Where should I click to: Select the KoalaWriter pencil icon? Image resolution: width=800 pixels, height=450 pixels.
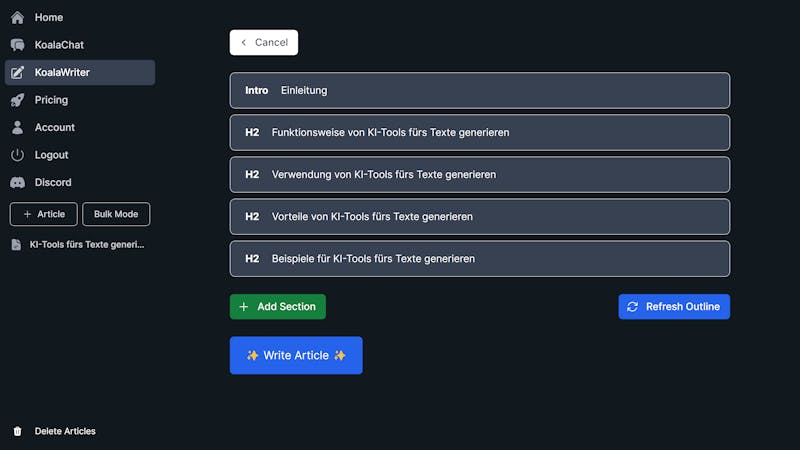(17, 72)
